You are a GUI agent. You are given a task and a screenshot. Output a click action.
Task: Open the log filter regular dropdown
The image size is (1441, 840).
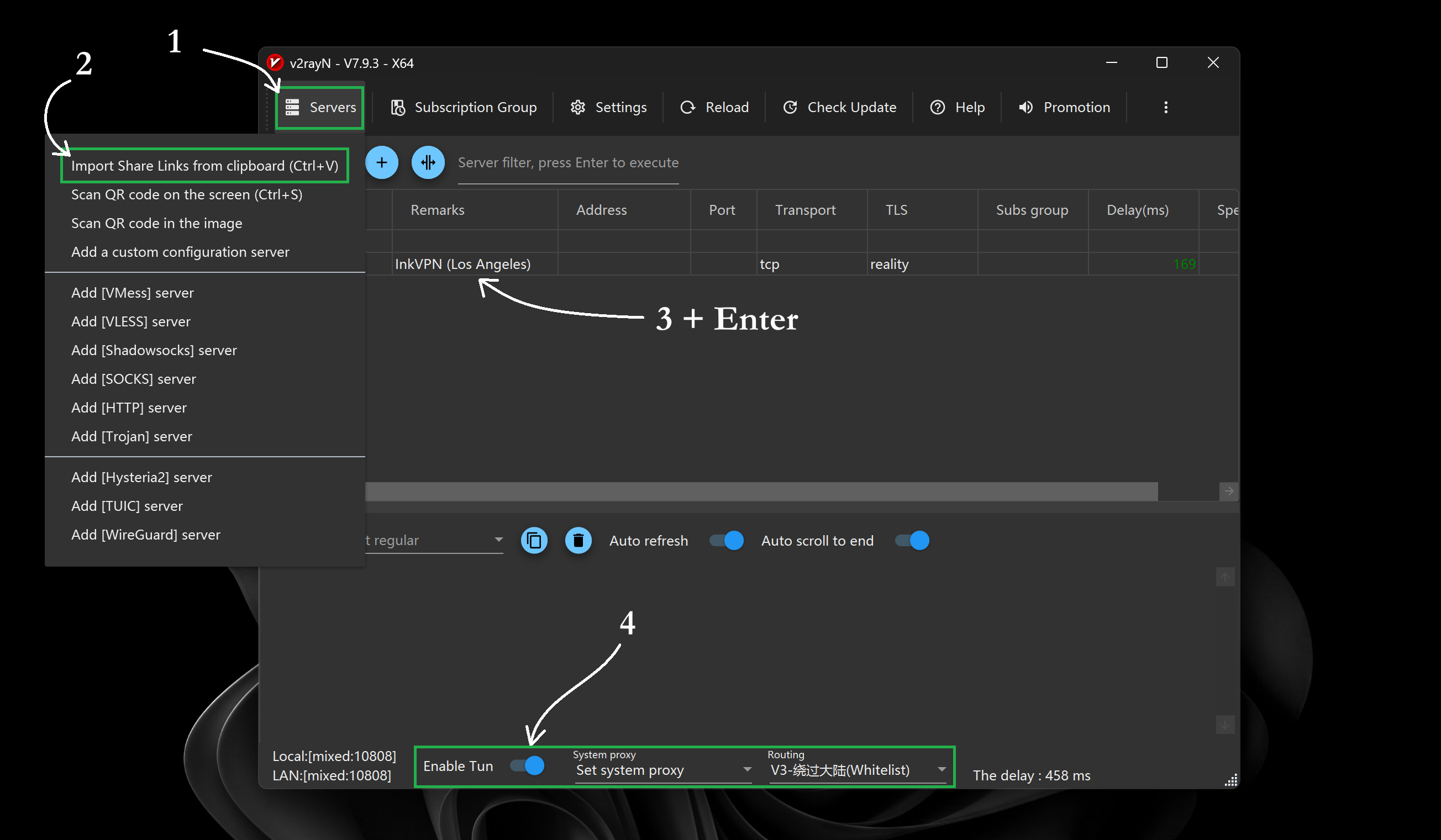(435, 541)
